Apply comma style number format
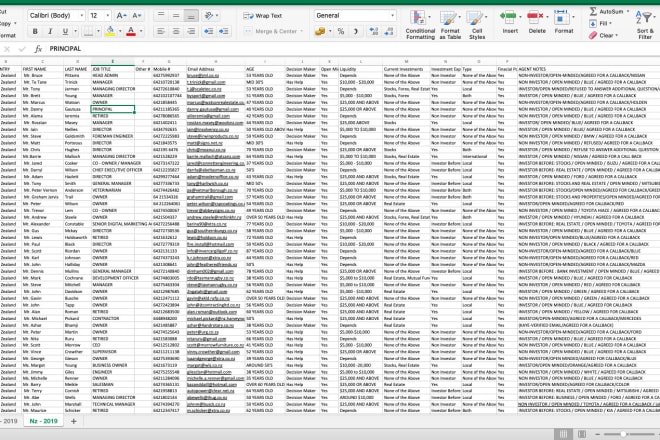The width and height of the screenshot is (660, 440). (356, 31)
